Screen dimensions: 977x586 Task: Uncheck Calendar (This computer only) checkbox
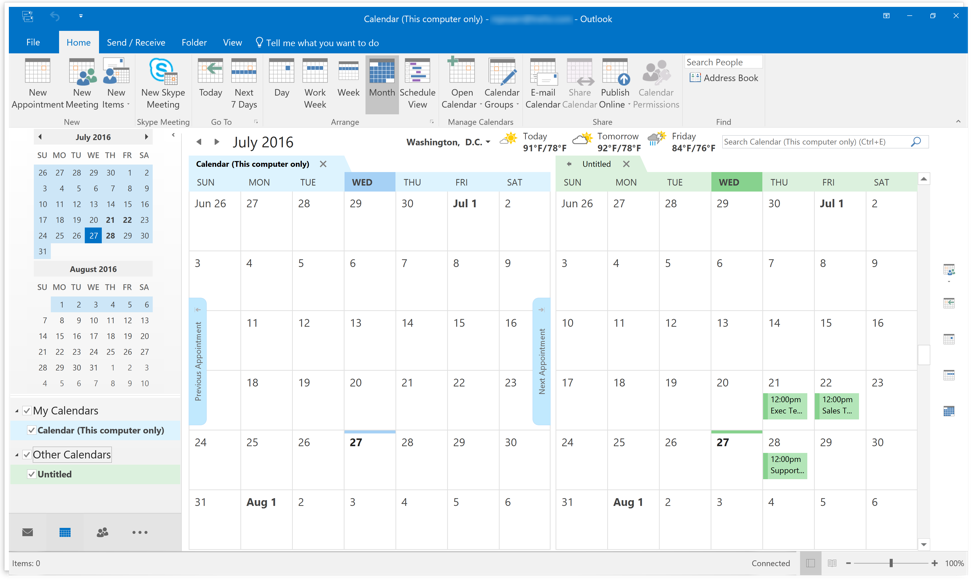31,430
